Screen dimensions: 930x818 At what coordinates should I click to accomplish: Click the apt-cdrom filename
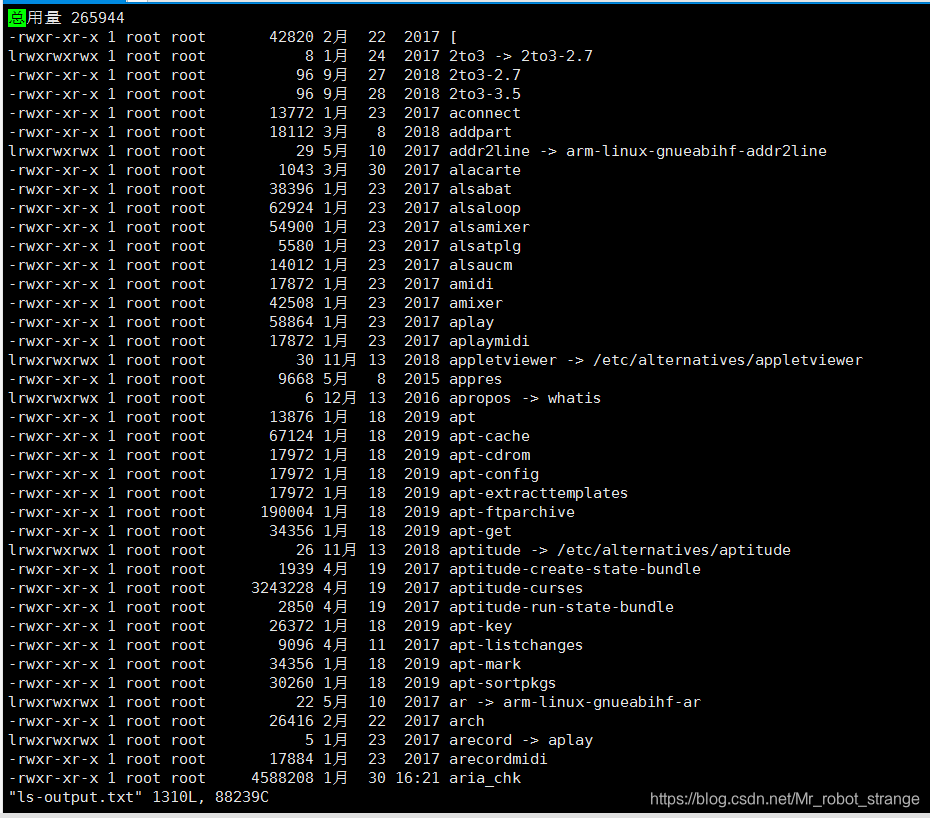click(x=489, y=455)
